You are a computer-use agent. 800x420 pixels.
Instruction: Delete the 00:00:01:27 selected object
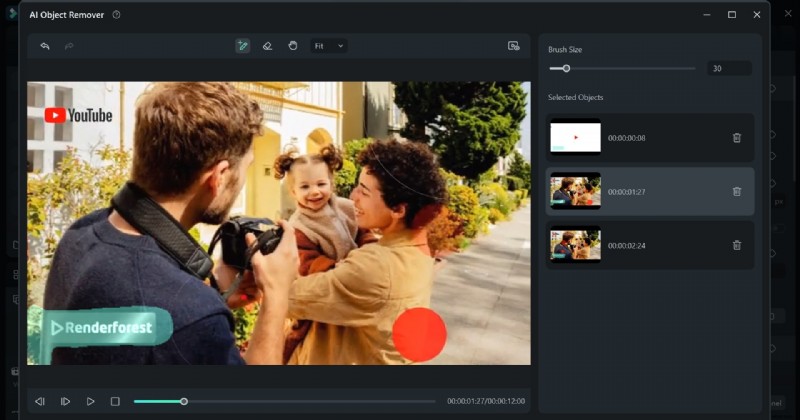tap(737, 191)
